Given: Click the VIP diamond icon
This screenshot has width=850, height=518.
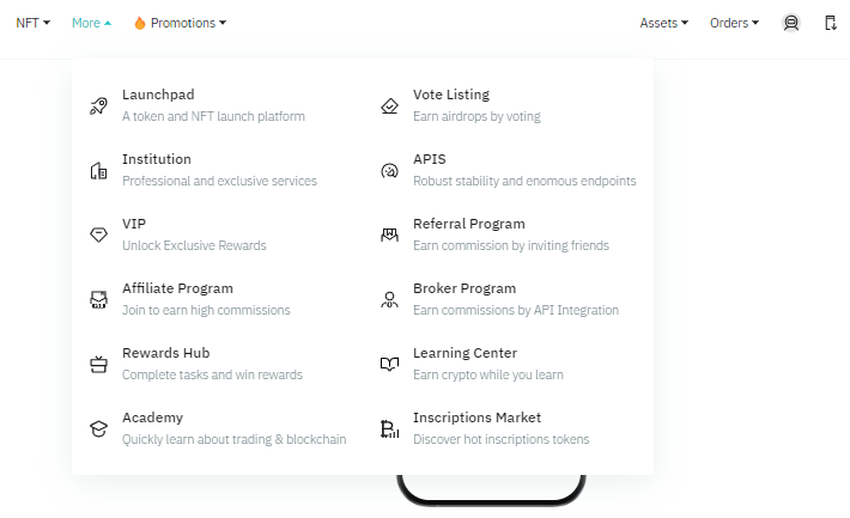Looking at the screenshot, I should click(98, 235).
